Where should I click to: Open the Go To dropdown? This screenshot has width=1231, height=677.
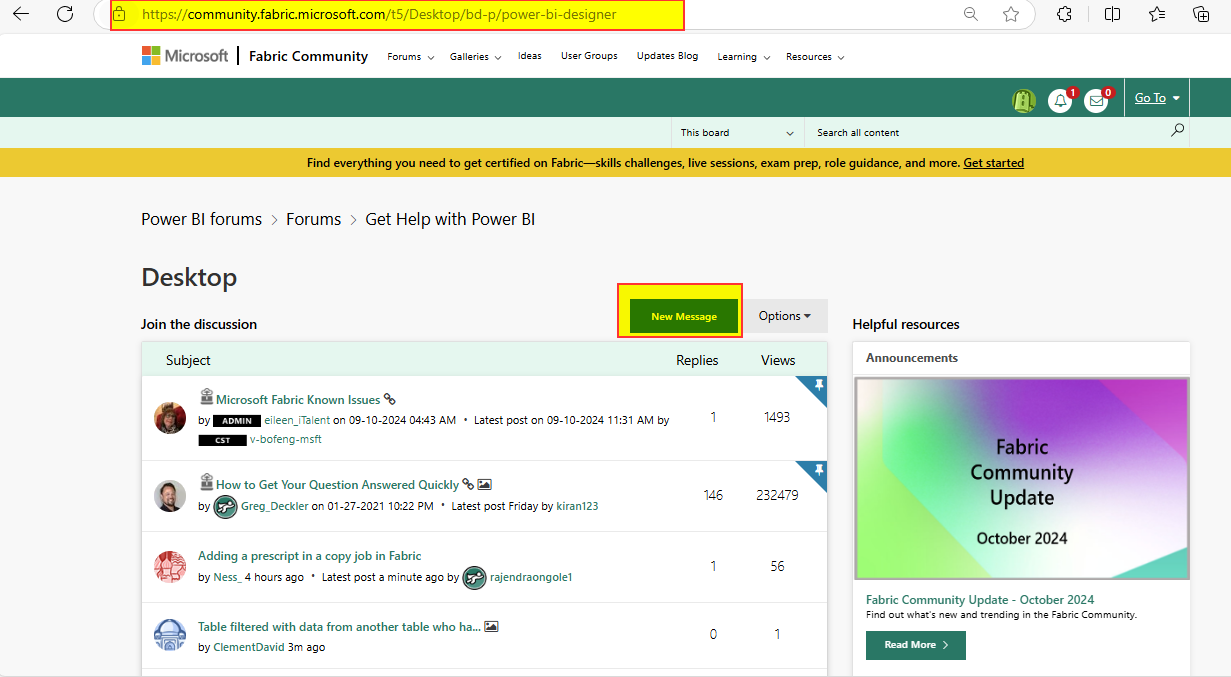(x=1158, y=98)
